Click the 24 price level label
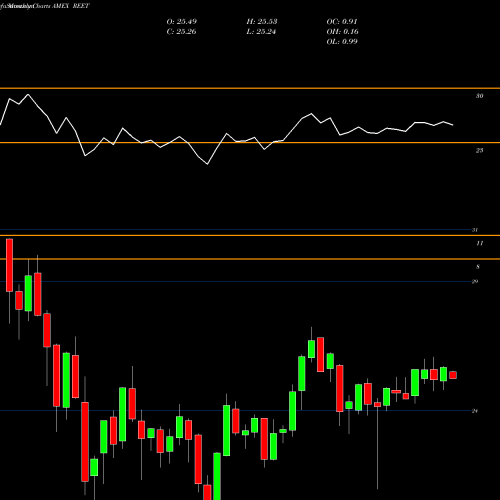The image size is (500, 500). coord(475,411)
